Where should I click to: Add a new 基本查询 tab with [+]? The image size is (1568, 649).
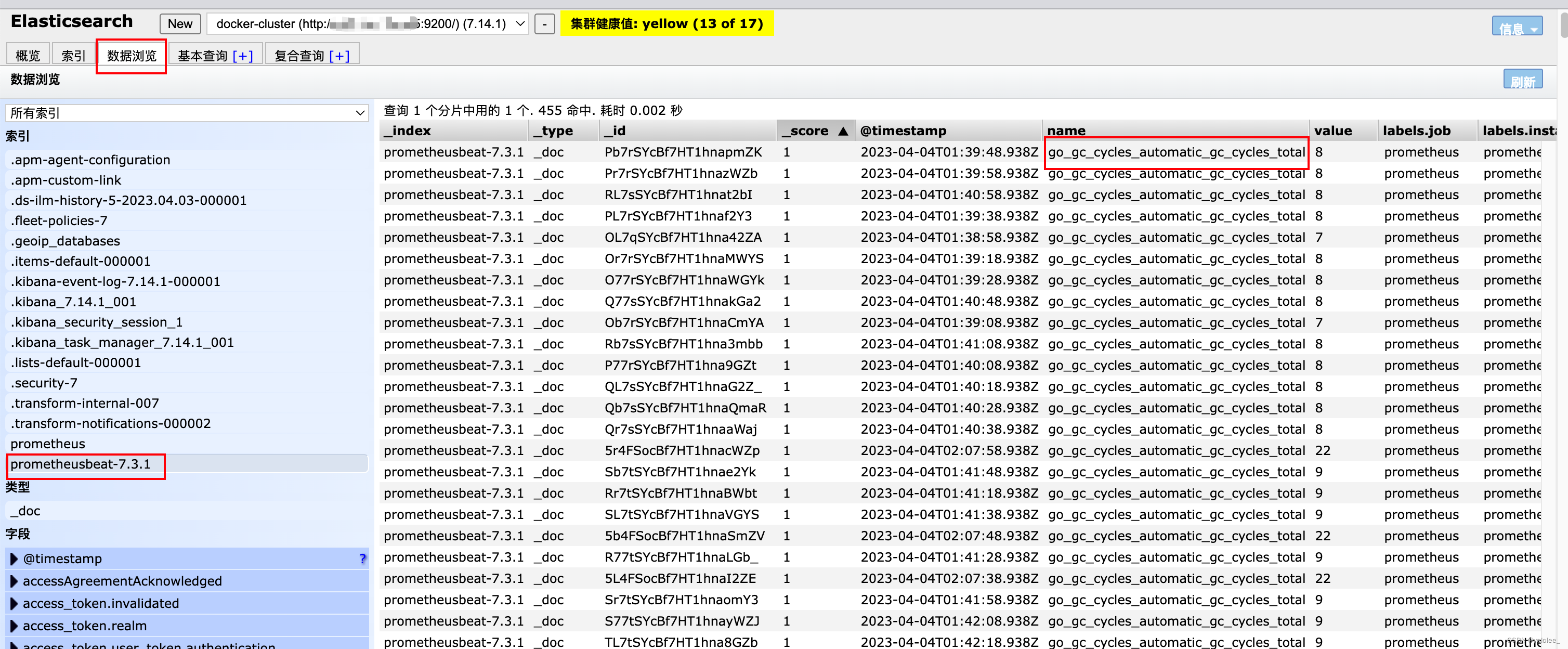[x=243, y=56]
